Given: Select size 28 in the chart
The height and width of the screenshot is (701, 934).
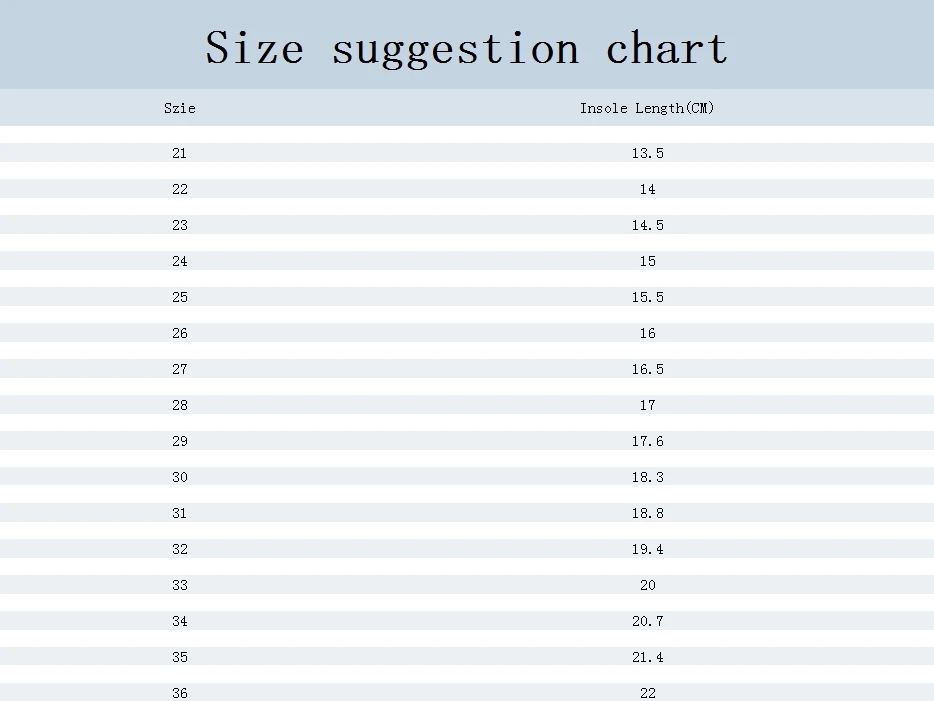Looking at the screenshot, I should (180, 405).
